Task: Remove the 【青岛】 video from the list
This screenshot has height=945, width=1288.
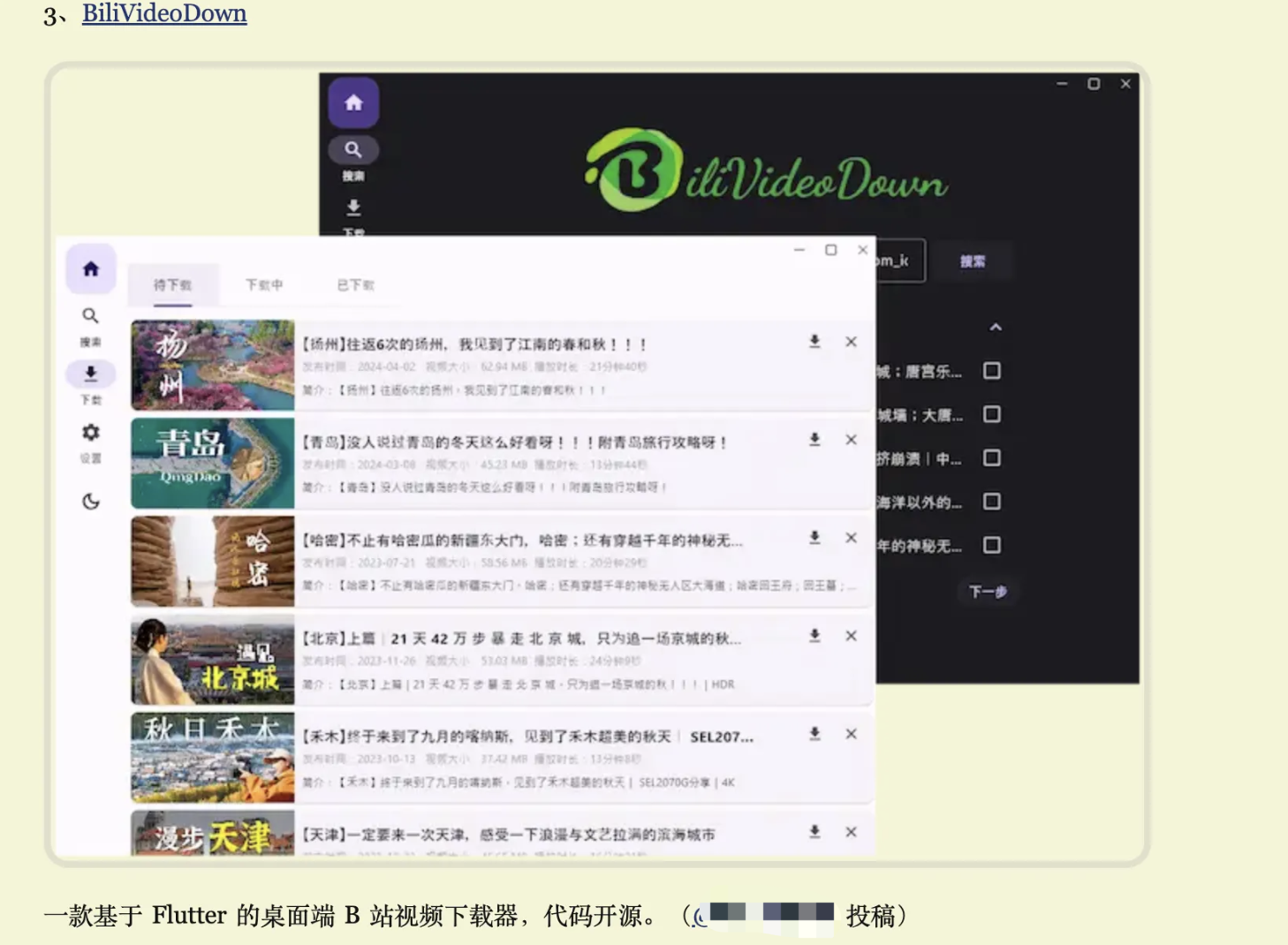Action: (851, 440)
